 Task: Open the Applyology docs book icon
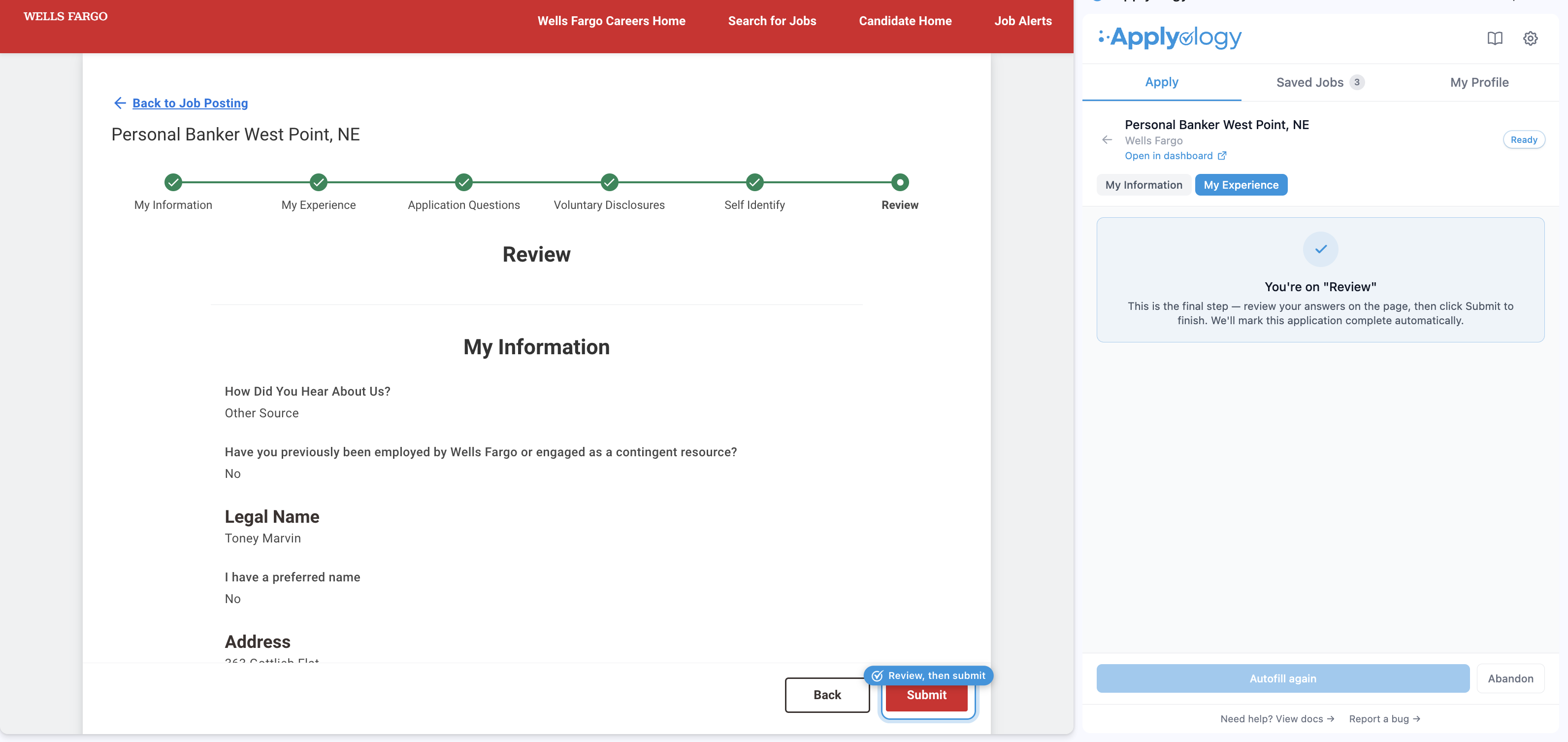[x=1494, y=38]
